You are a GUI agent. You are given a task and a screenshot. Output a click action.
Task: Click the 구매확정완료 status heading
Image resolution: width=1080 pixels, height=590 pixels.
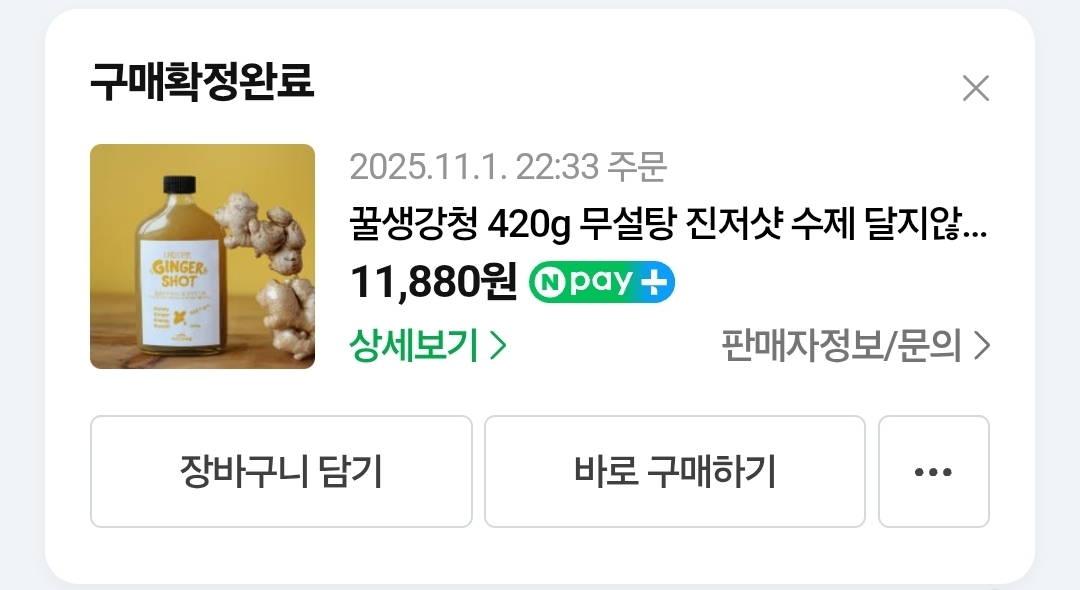pyautogui.click(x=202, y=81)
